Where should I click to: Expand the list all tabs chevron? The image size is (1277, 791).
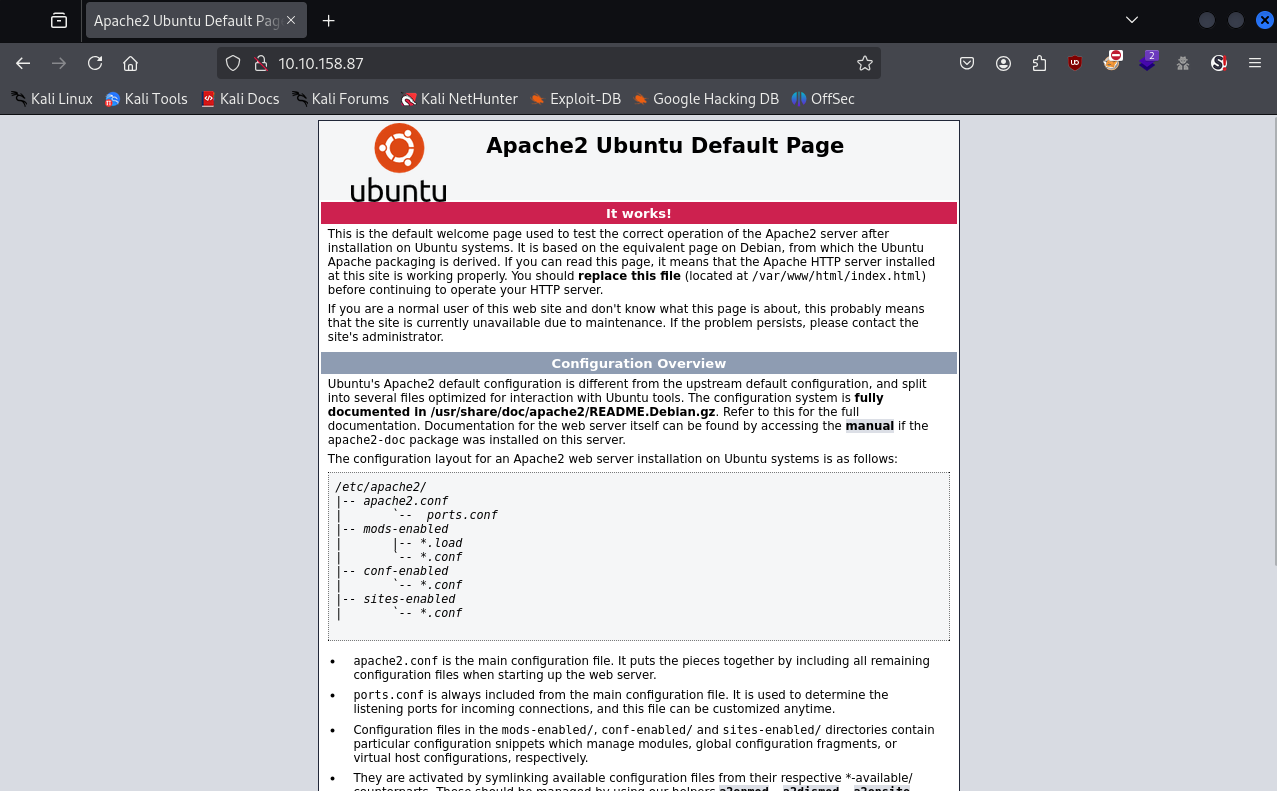click(x=1132, y=20)
